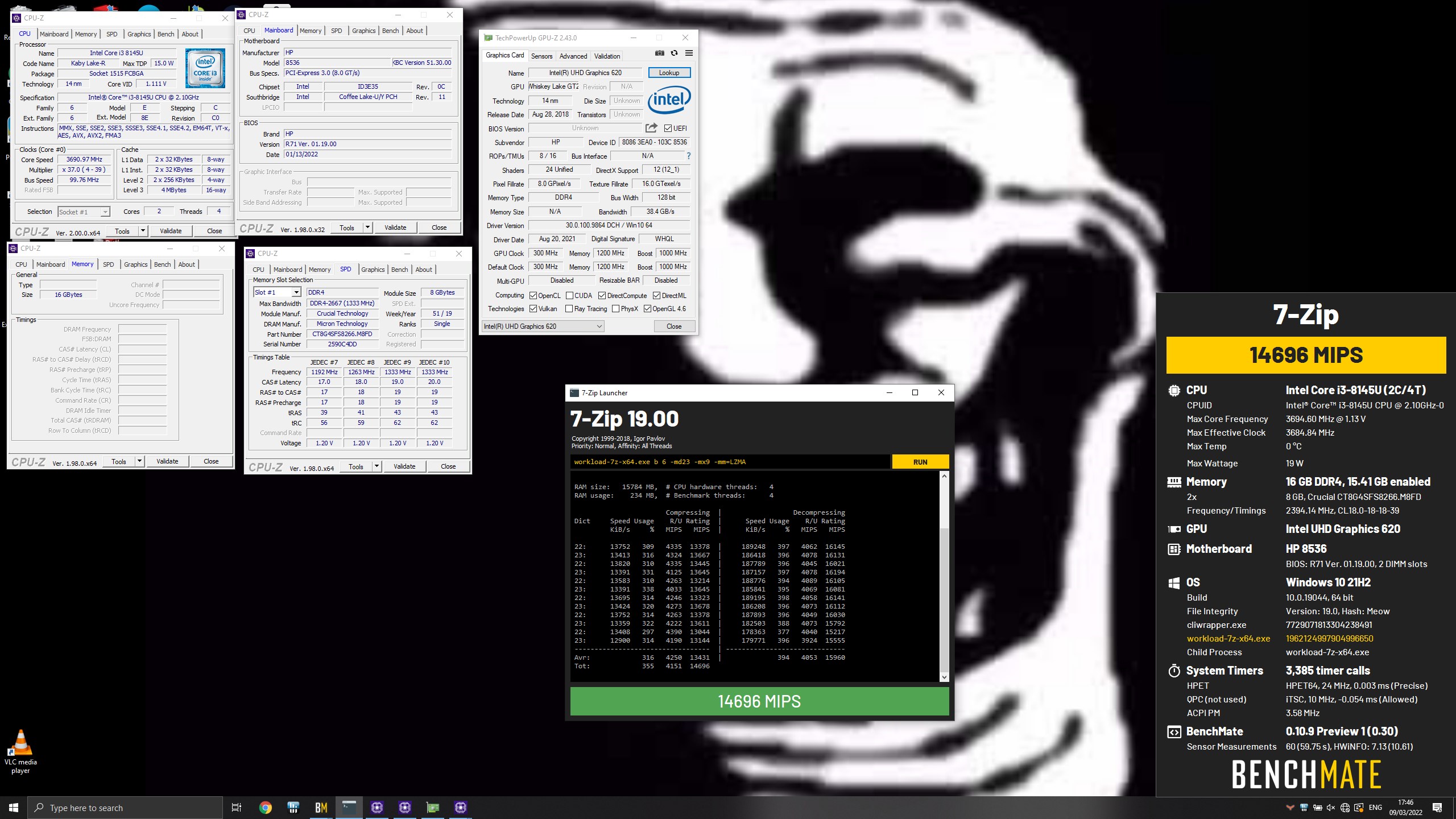The image size is (1456, 819).
Task: Toggle the DirectCompute checkbox
Action: click(x=602, y=296)
